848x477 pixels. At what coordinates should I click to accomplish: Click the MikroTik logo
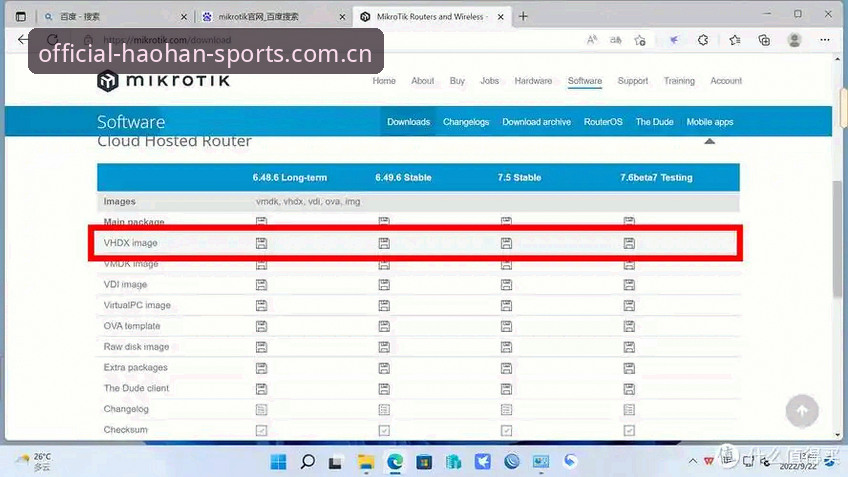tap(163, 81)
